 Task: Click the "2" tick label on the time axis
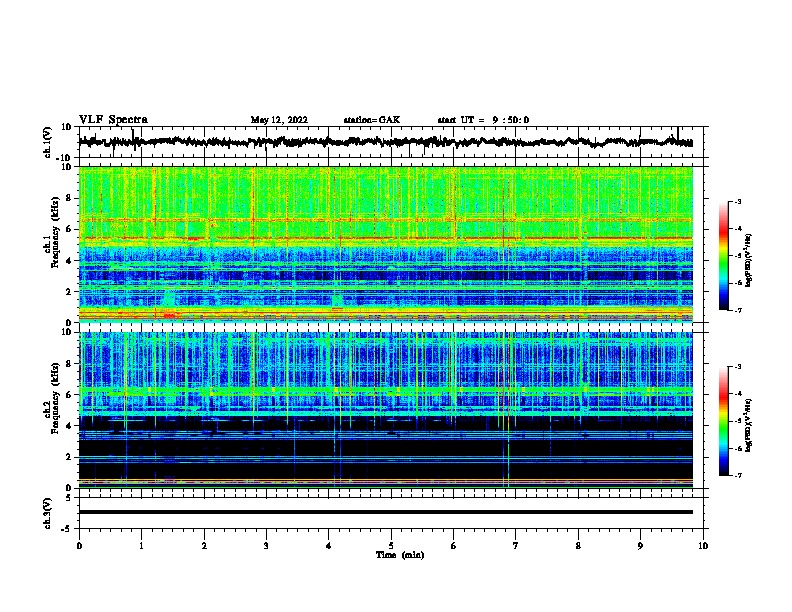(x=204, y=546)
